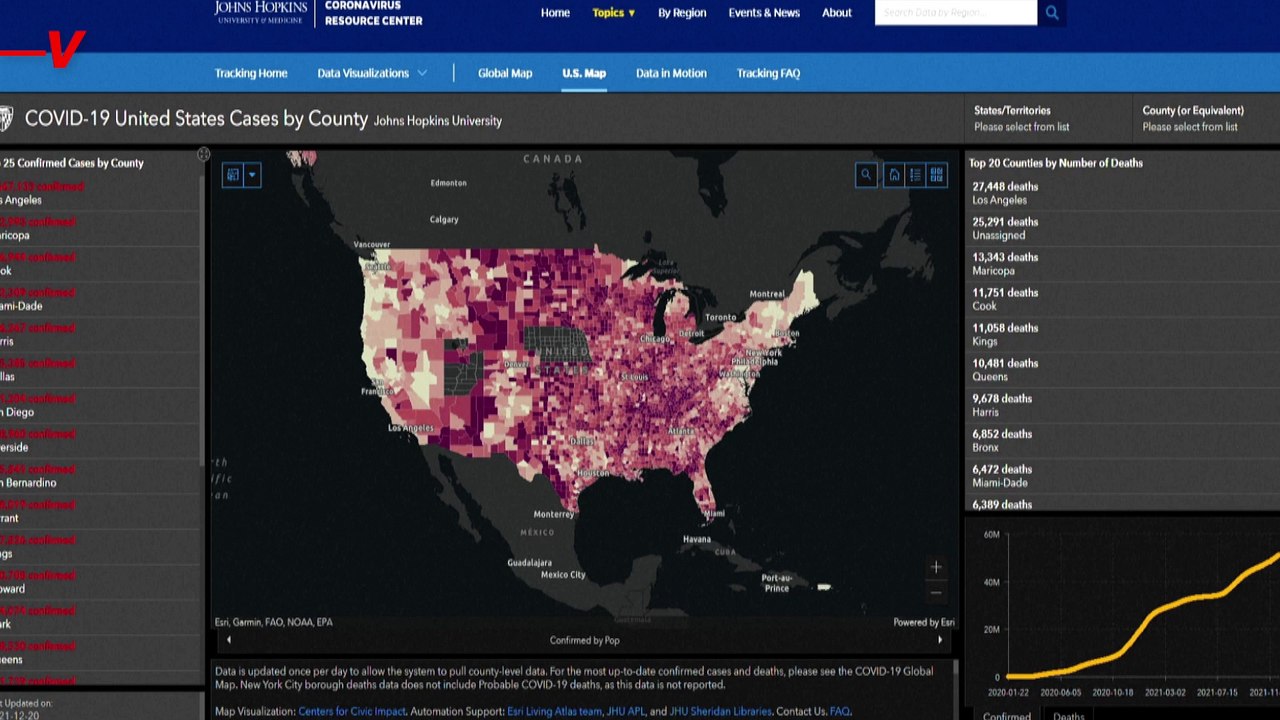
Task: Open the map search tool
Action: 866,175
